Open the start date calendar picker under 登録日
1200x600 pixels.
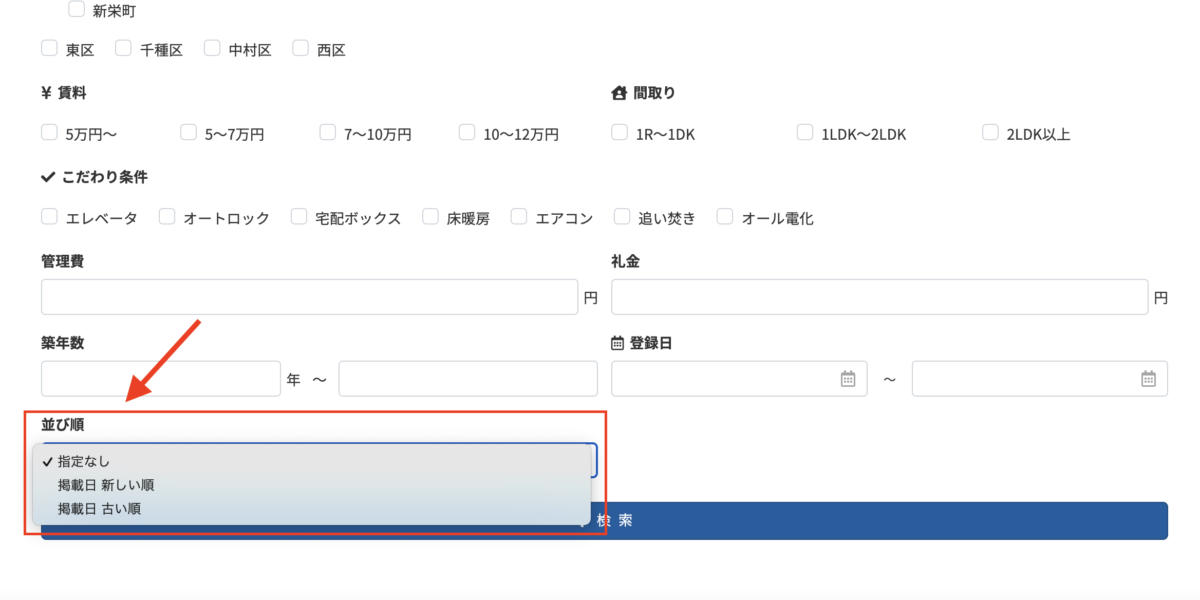[x=849, y=378]
